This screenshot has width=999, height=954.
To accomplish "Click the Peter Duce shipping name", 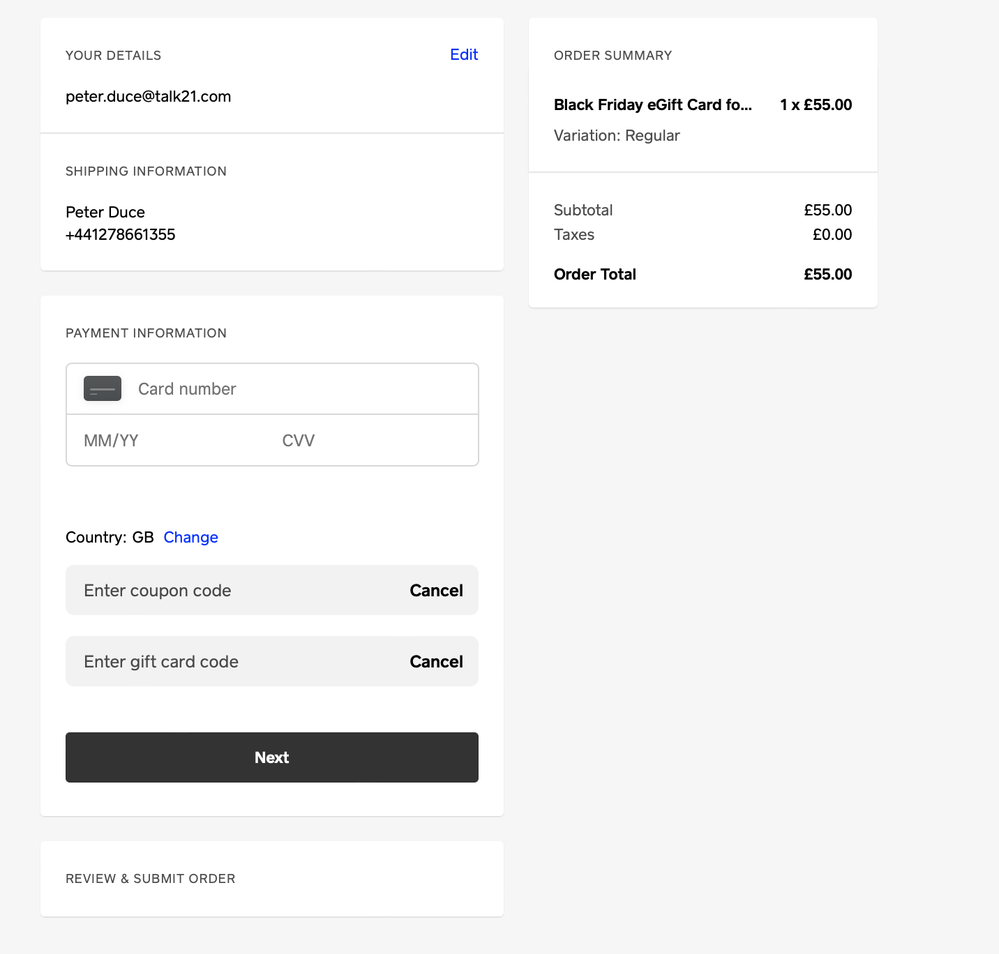I will (x=105, y=212).
